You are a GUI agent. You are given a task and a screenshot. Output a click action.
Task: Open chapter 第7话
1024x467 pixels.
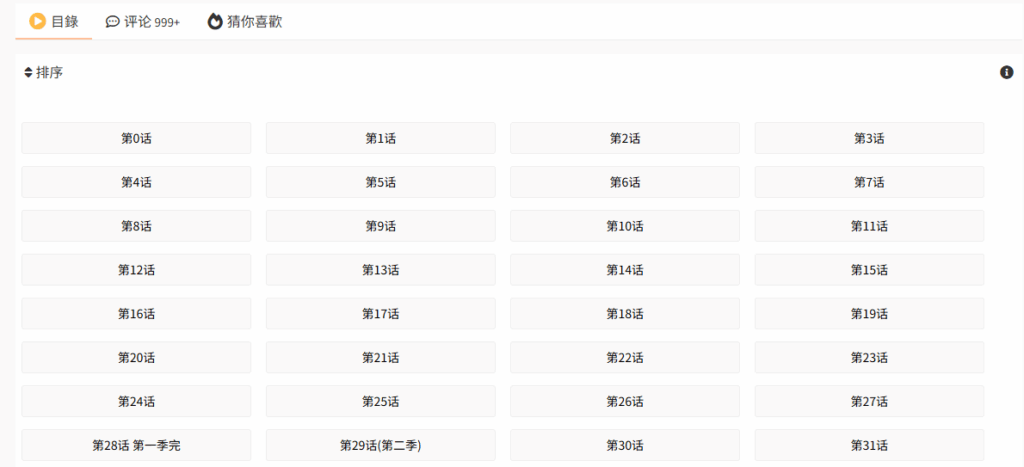[869, 182]
